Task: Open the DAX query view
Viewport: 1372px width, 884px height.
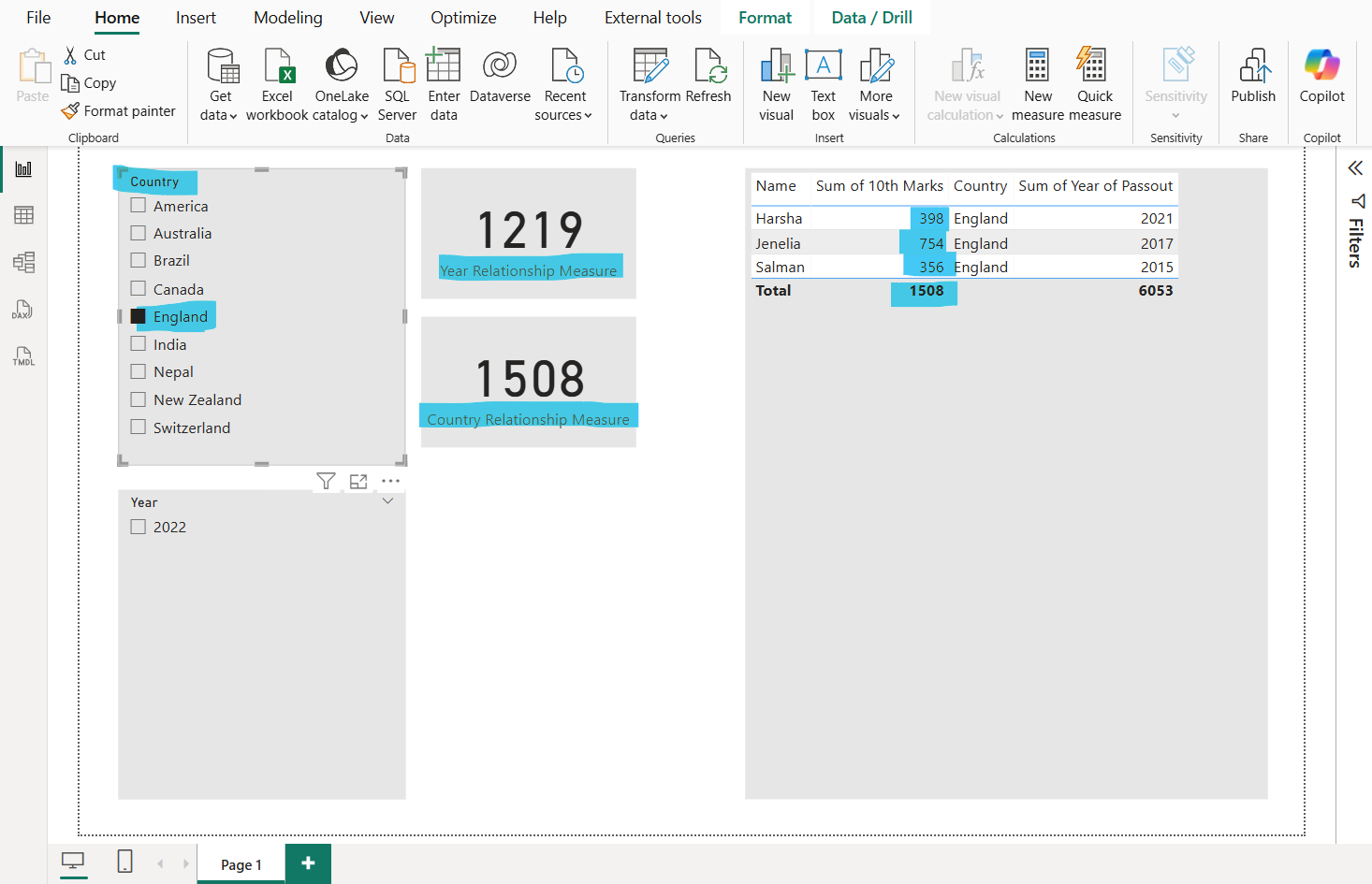Action: 23,310
